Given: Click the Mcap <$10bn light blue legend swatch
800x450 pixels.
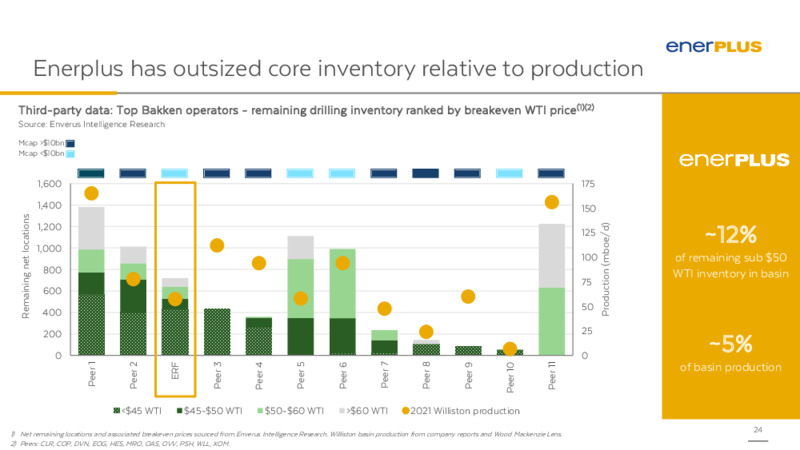Looking at the screenshot, I should (70, 154).
